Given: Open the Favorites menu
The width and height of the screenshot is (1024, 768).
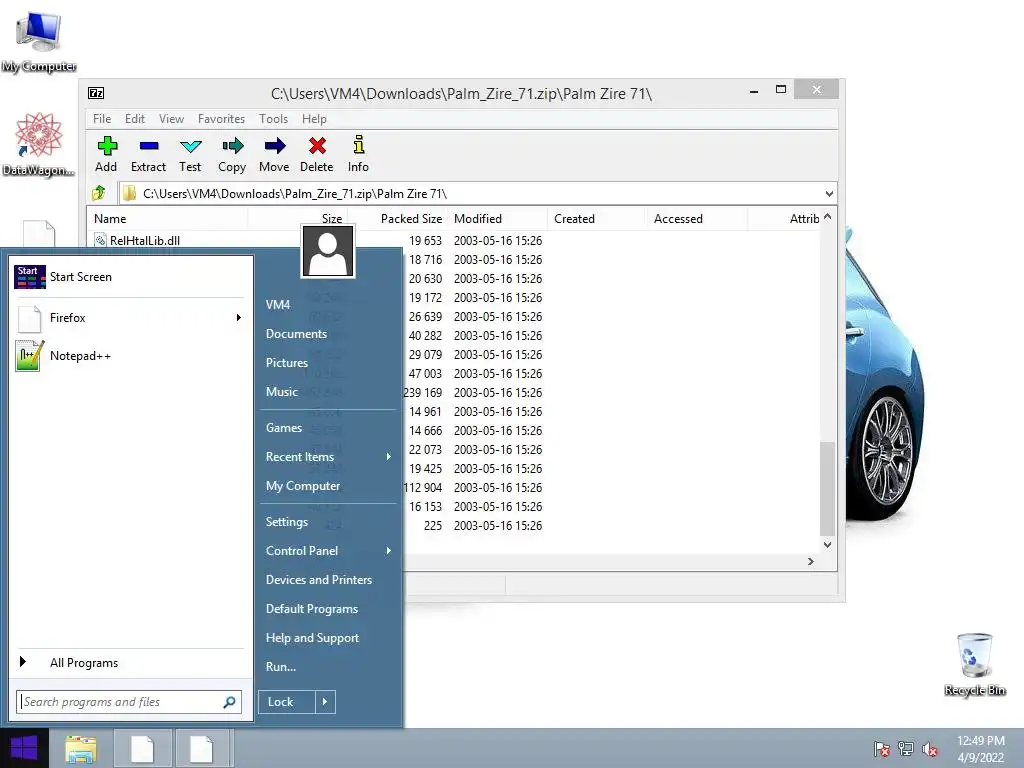Looking at the screenshot, I should pos(221,119).
